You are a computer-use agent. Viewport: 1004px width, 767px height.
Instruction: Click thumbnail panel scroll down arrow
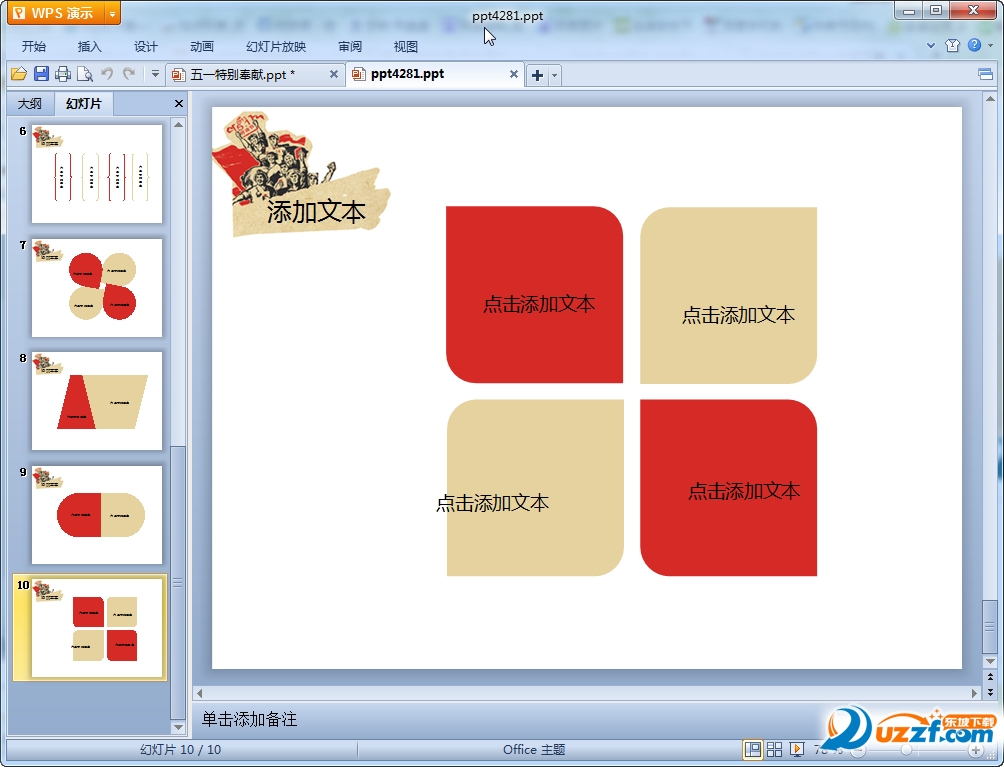(179, 727)
